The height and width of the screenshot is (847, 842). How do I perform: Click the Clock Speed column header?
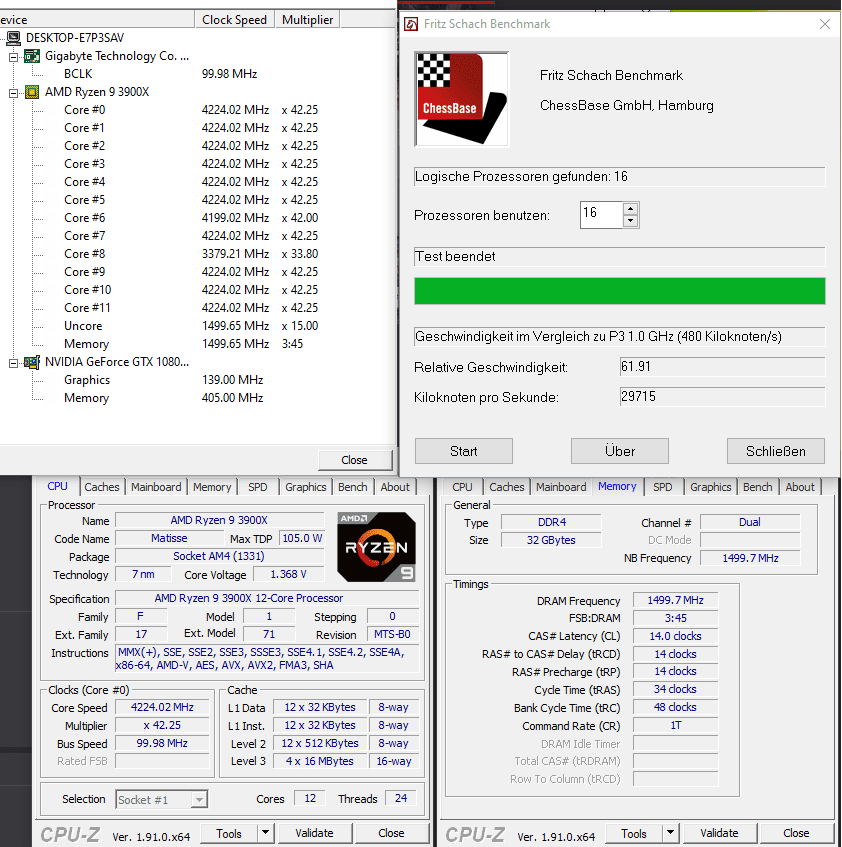point(234,19)
